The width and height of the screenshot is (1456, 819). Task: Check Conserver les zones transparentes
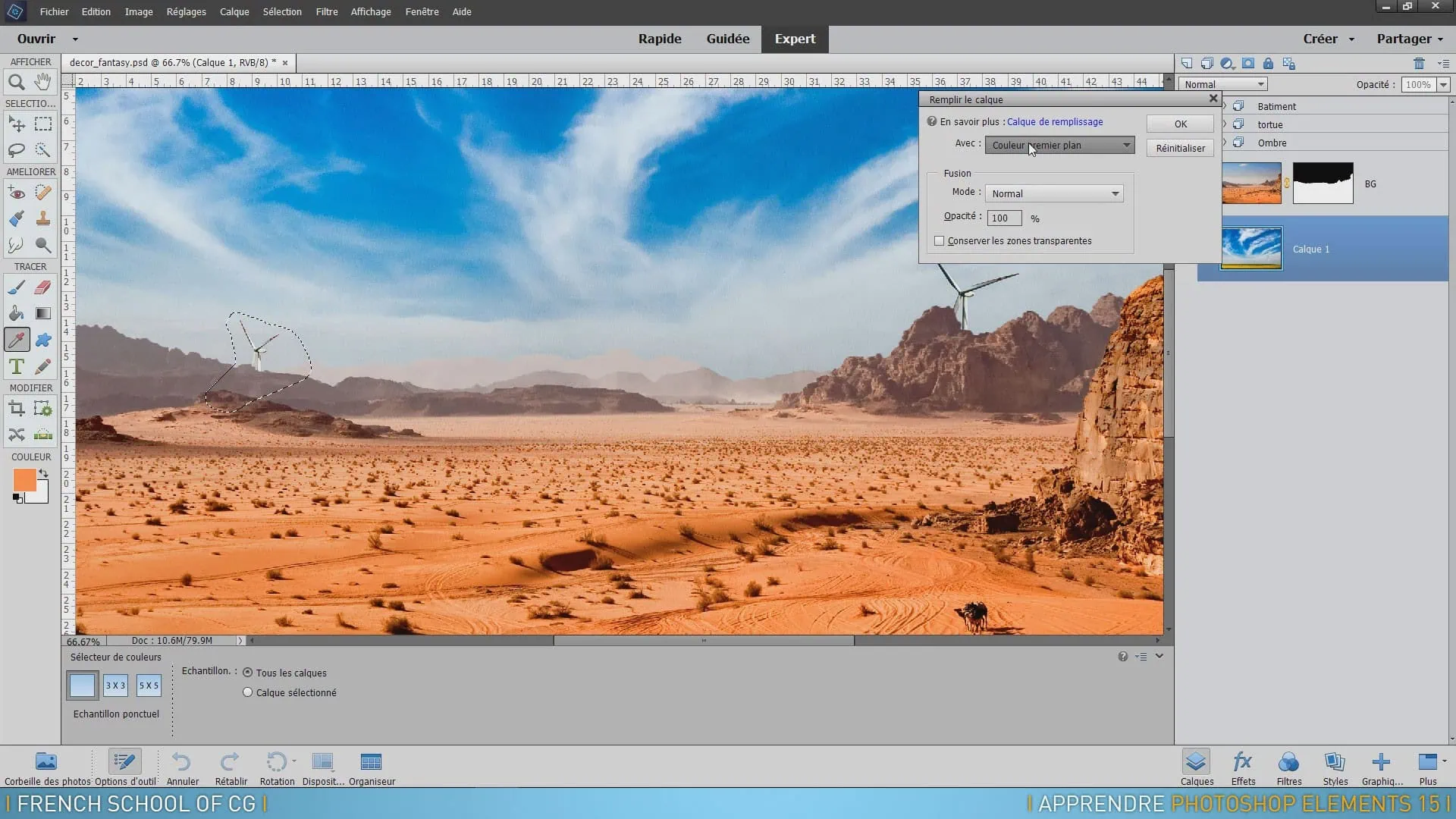(x=940, y=241)
